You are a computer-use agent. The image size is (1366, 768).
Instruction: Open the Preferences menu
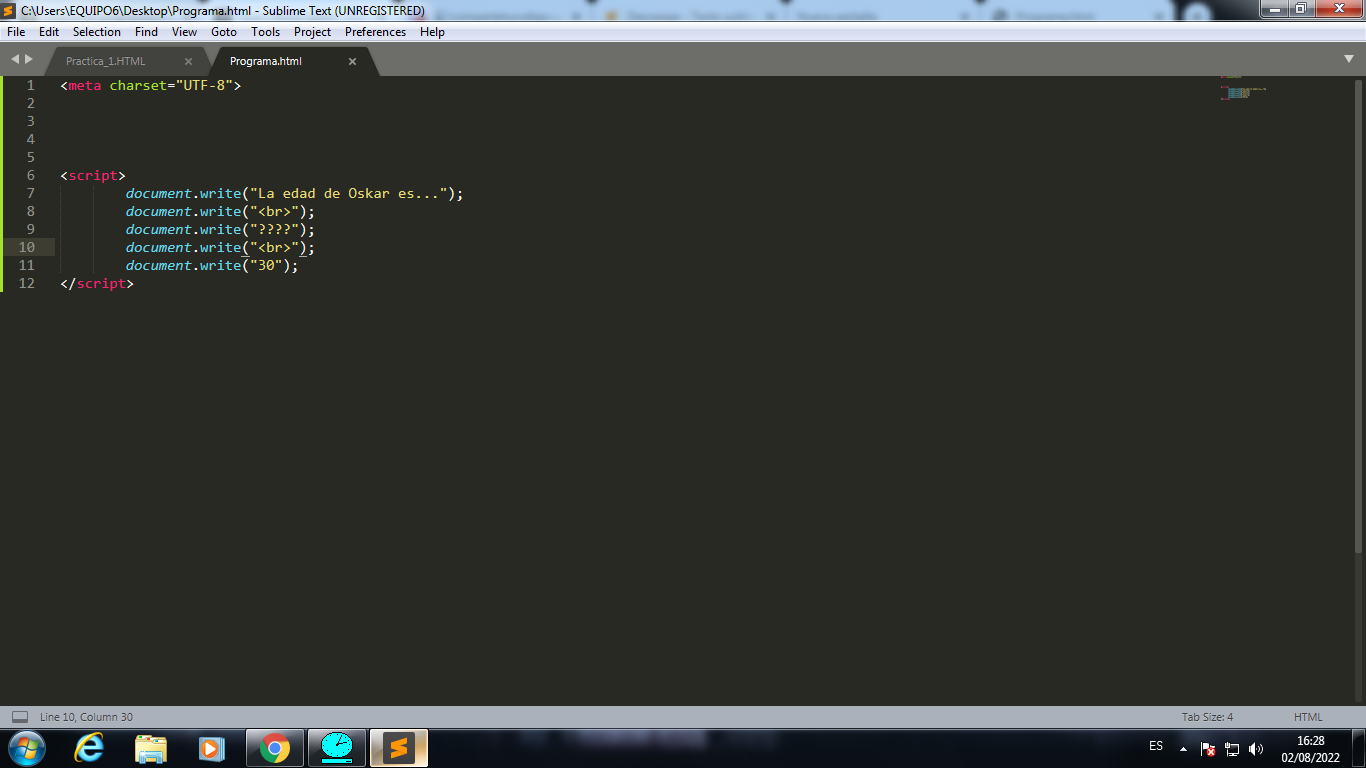click(x=375, y=32)
